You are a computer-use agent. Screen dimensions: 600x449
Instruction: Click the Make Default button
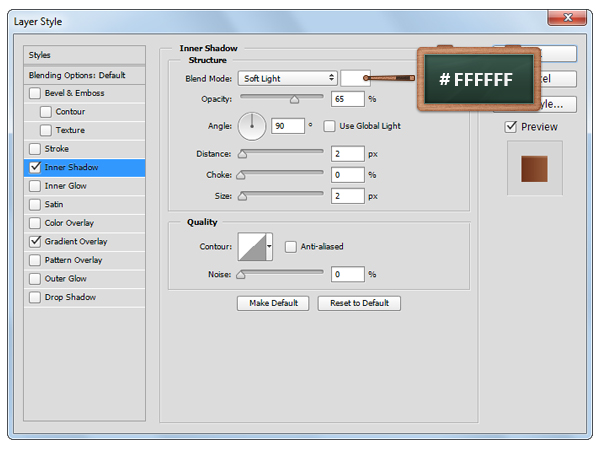tap(273, 303)
